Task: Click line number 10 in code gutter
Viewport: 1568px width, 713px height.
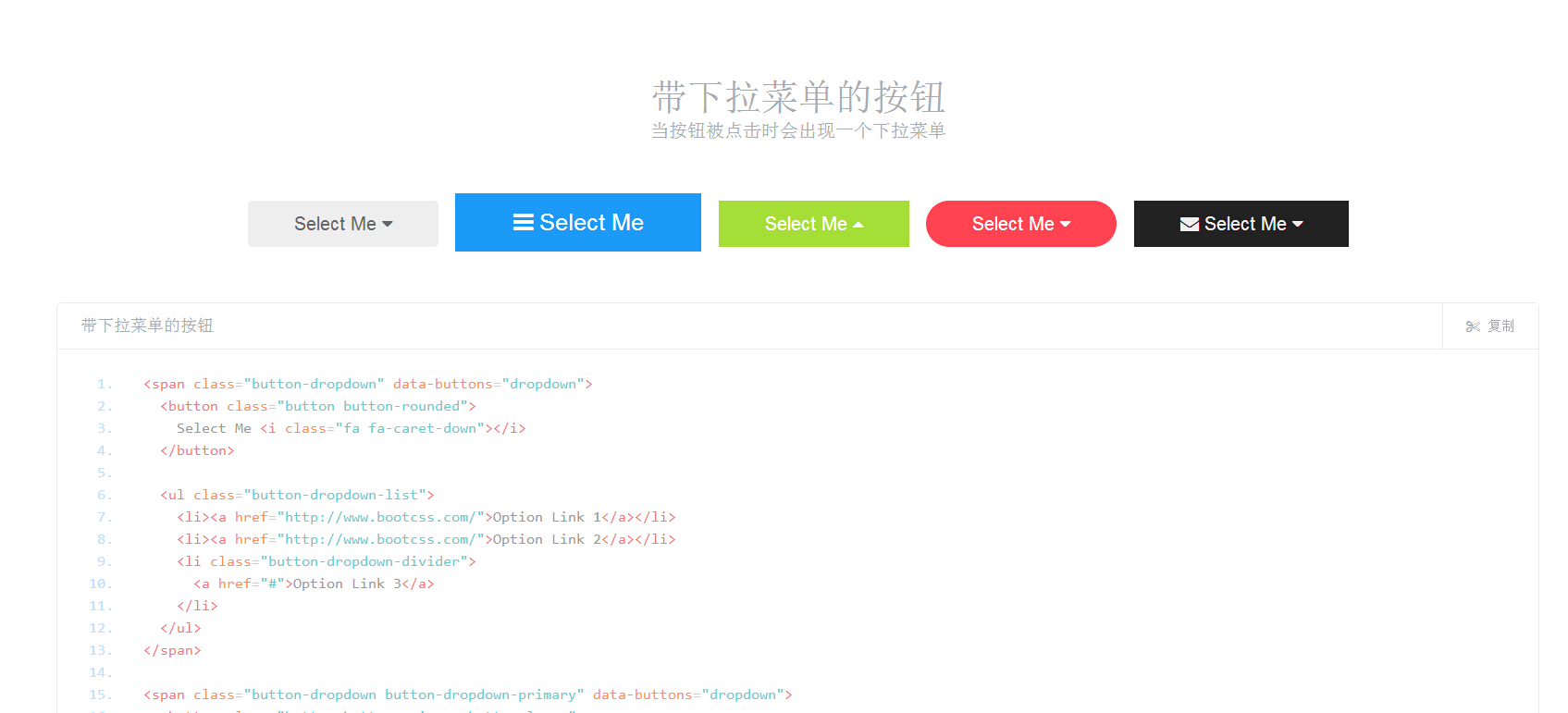Action: tap(101, 584)
